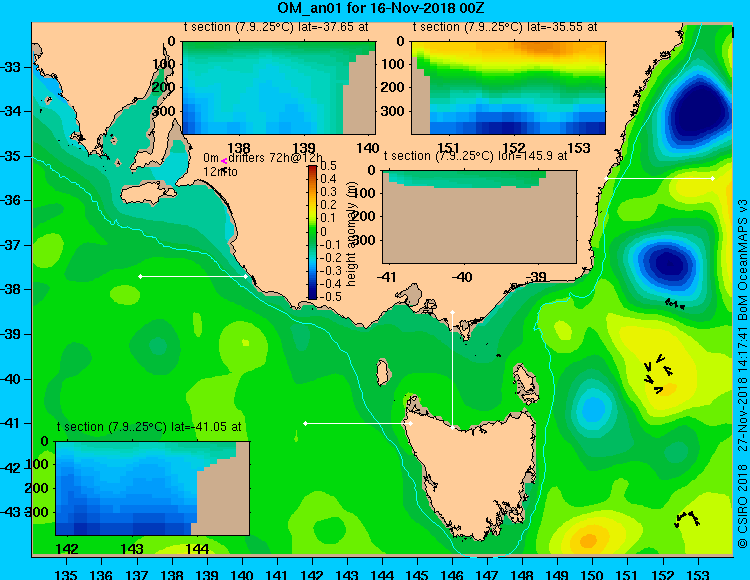The height and width of the screenshot is (580, 750).
Task: Click the "t section (7.9..25°C) lat=-37.65 at" label
Action: click(x=276, y=27)
